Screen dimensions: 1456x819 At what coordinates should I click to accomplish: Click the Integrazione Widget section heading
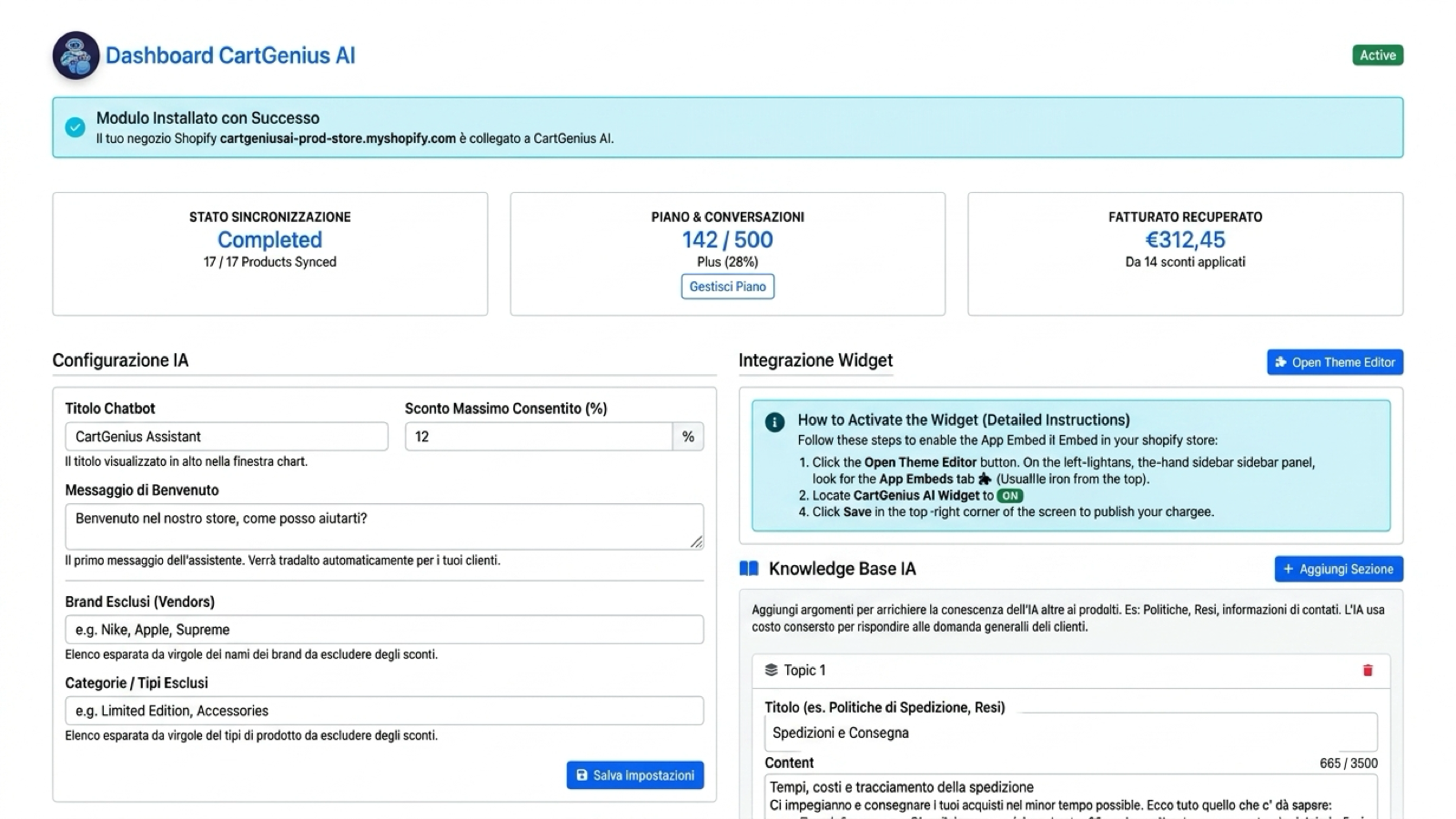[x=815, y=360]
